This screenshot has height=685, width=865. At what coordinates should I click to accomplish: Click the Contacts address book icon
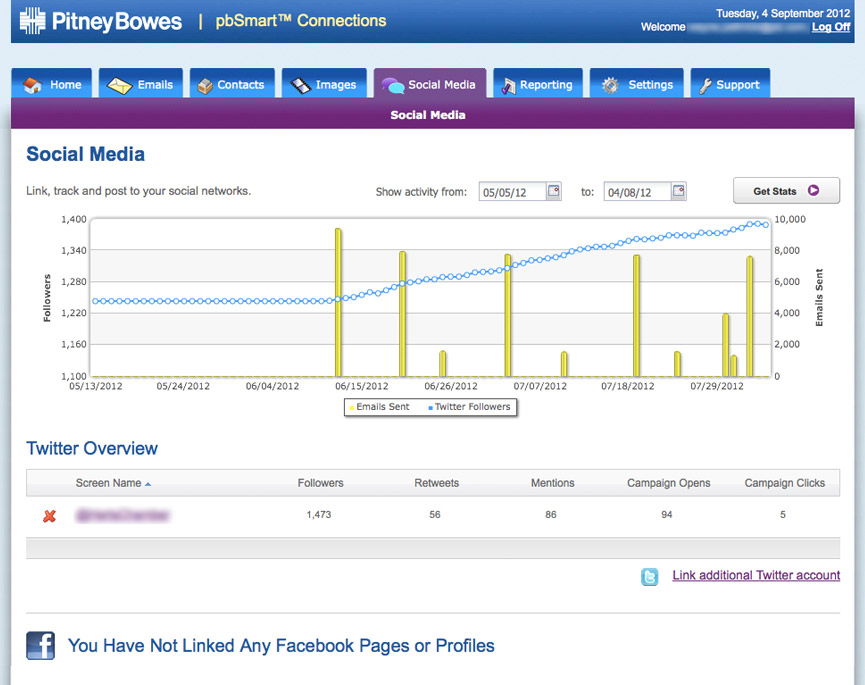point(205,86)
